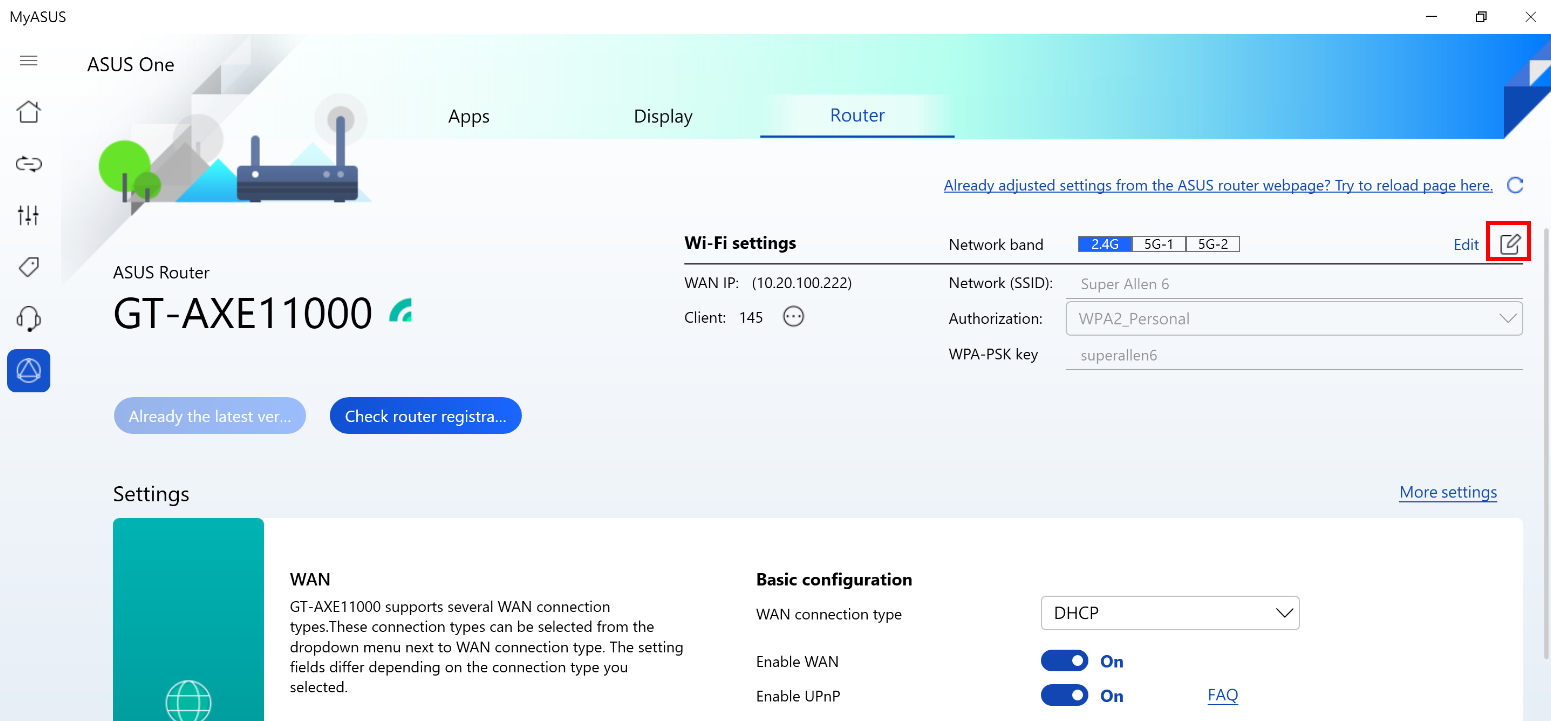Click Check router registration button
The image size is (1551, 721).
(x=426, y=416)
